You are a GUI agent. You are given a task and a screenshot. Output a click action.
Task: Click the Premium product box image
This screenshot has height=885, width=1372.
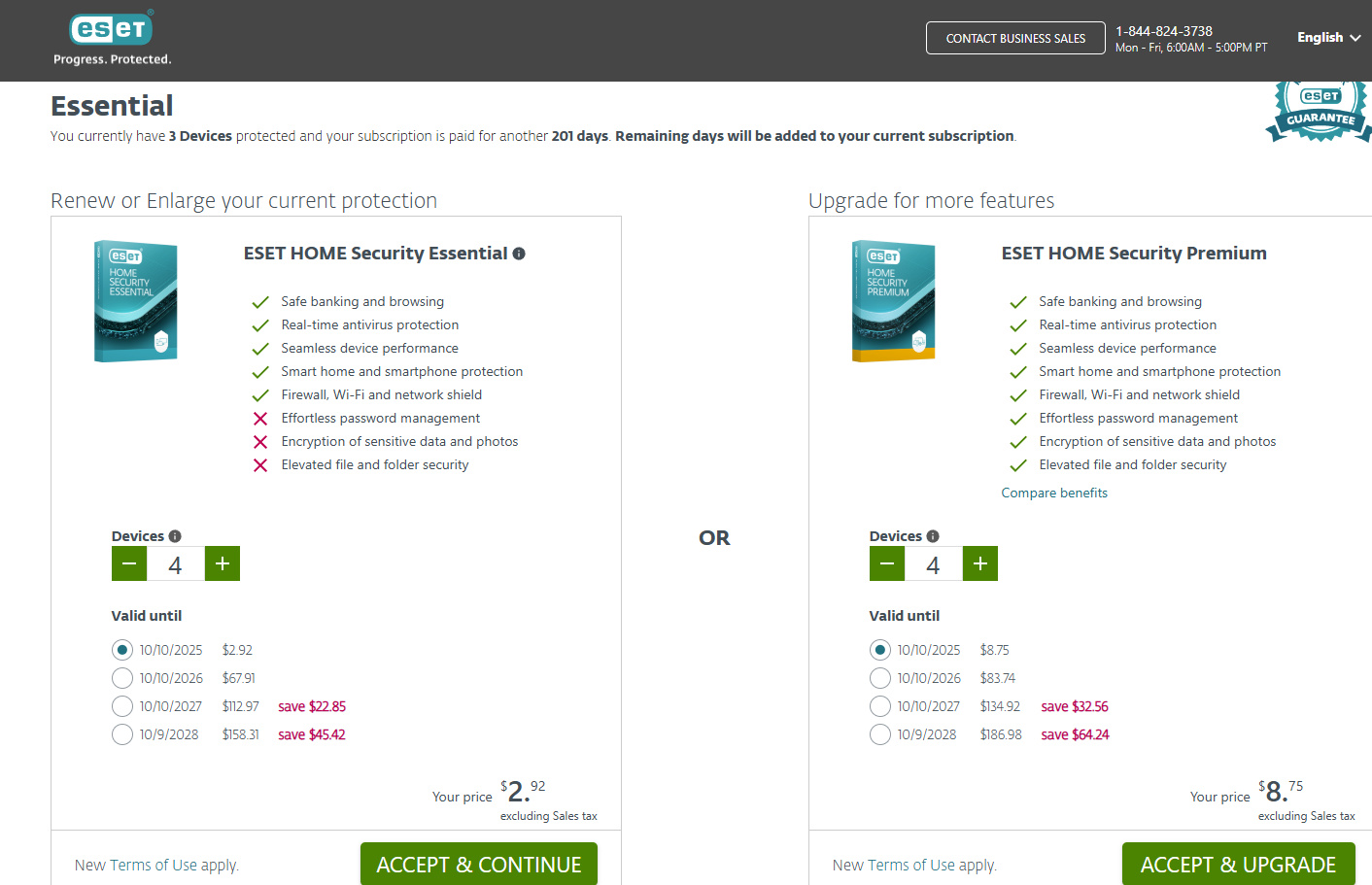(x=894, y=301)
